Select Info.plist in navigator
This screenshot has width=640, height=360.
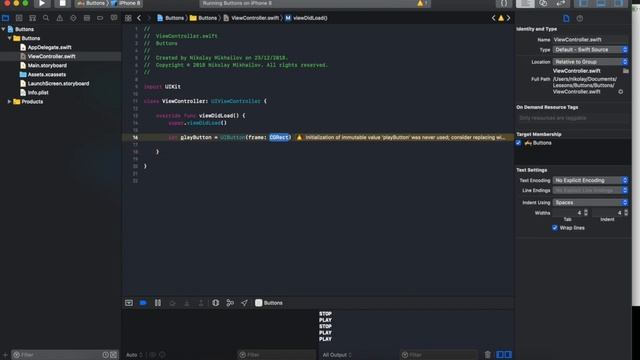tap(38, 93)
